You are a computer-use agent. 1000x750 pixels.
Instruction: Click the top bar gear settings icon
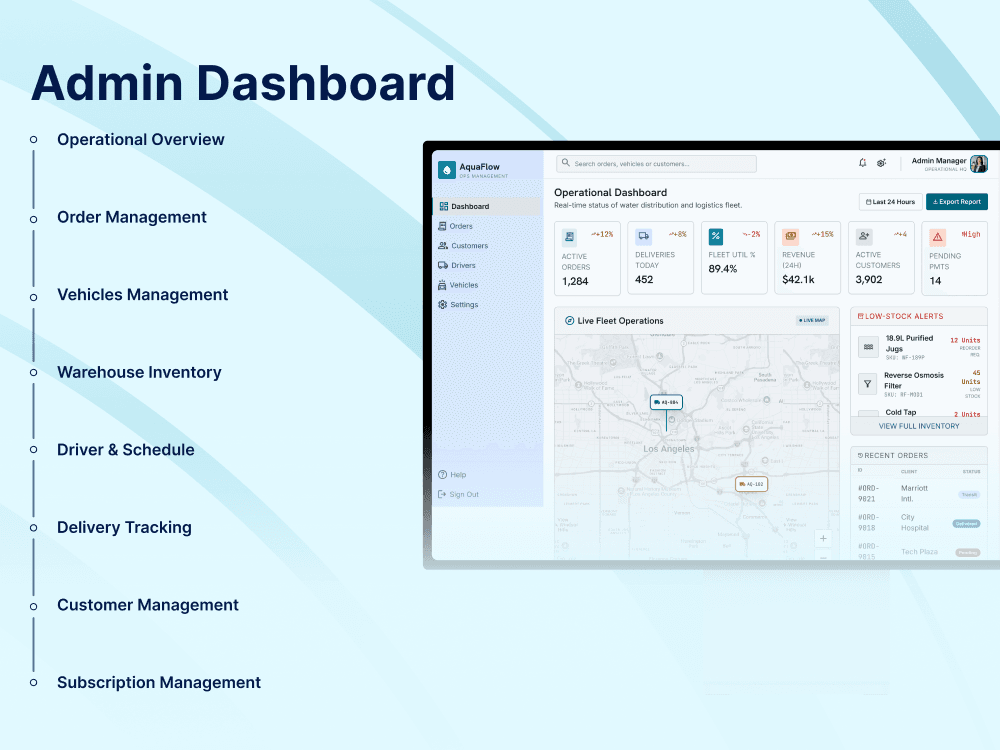881,163
